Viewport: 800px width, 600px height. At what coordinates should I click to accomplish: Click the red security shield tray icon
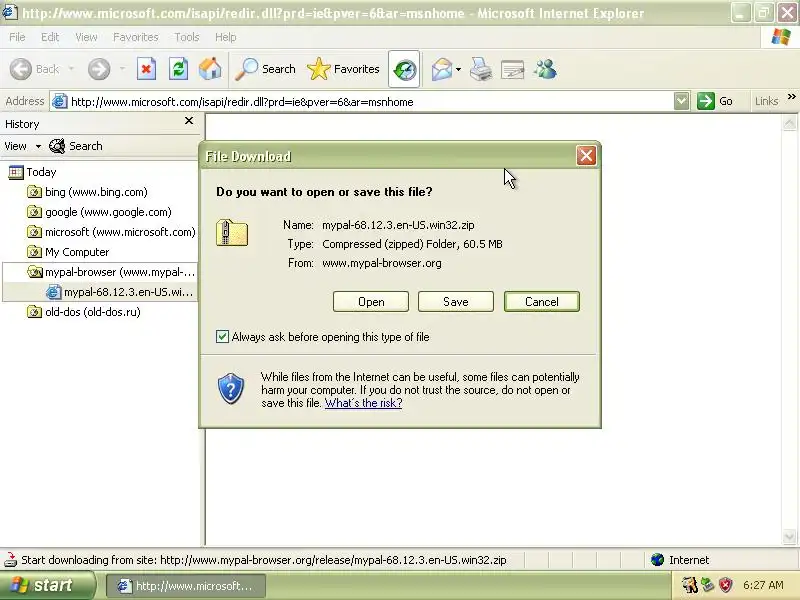pos(725,585)
